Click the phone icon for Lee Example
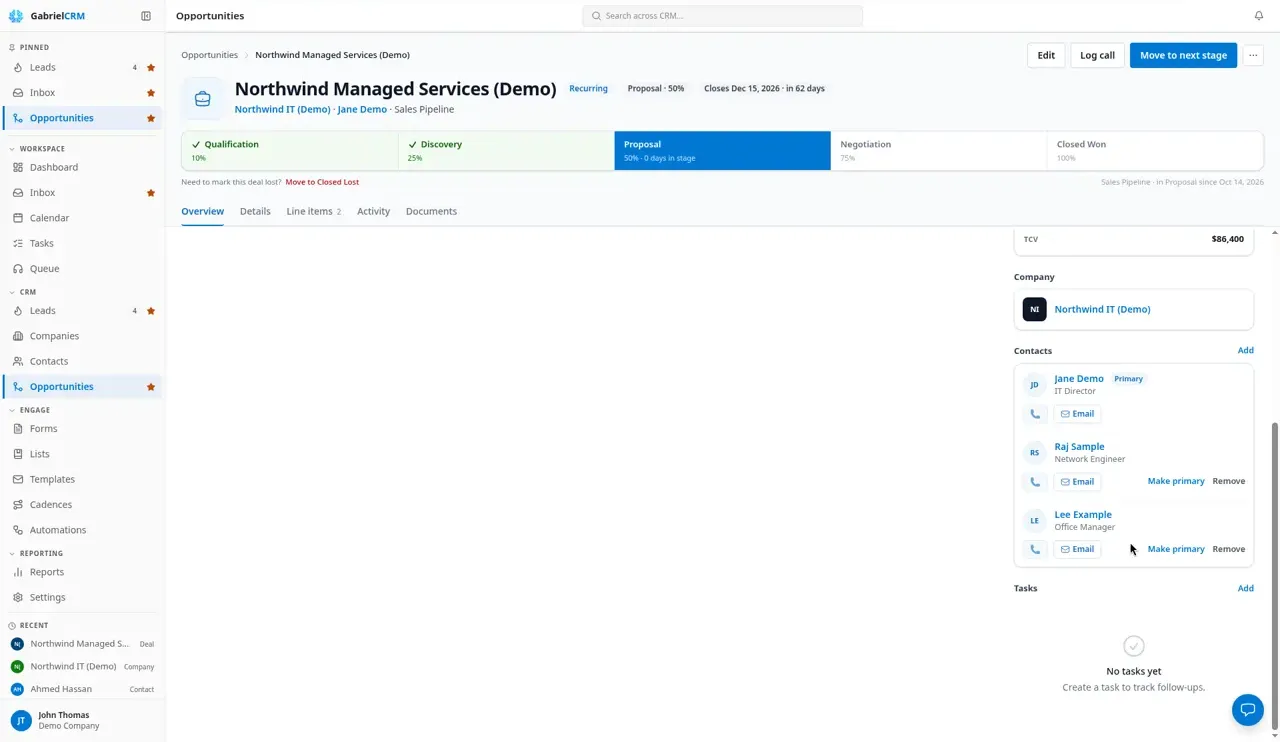Screen dimensions: 1280x742 1035,549
